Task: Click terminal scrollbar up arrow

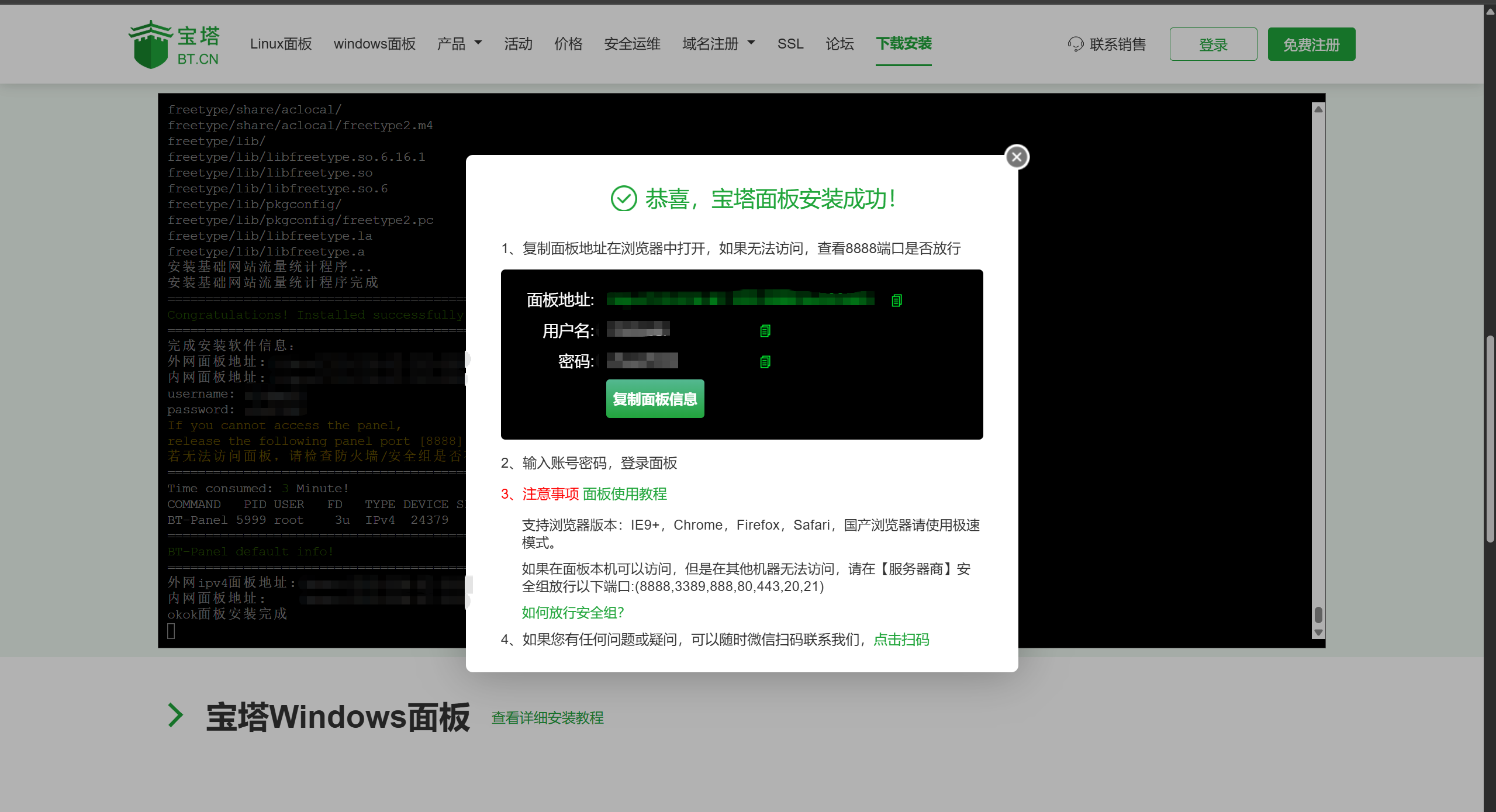Action: pos(1318,109)
